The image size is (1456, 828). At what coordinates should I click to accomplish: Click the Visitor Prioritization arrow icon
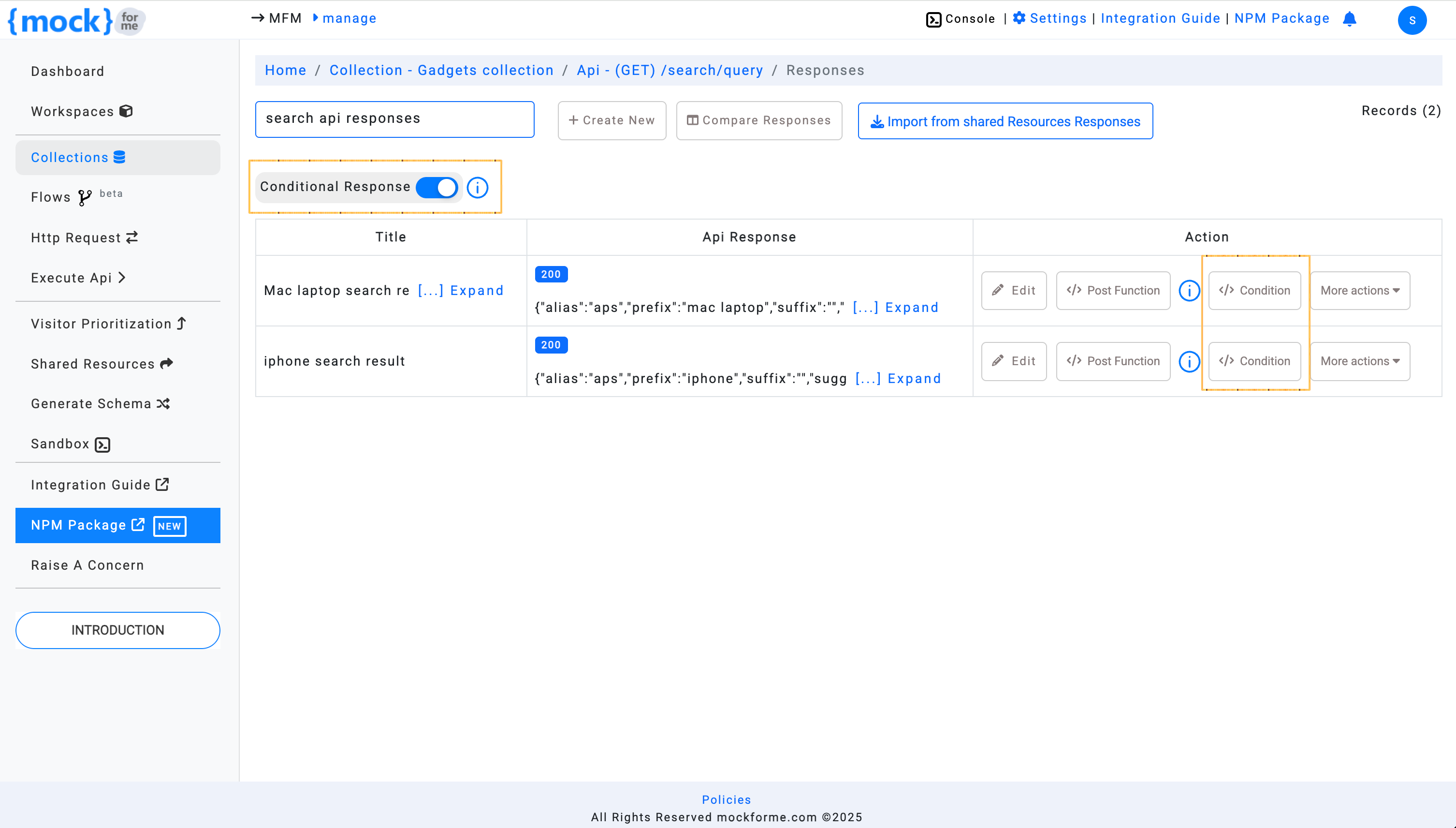(181, 323)
